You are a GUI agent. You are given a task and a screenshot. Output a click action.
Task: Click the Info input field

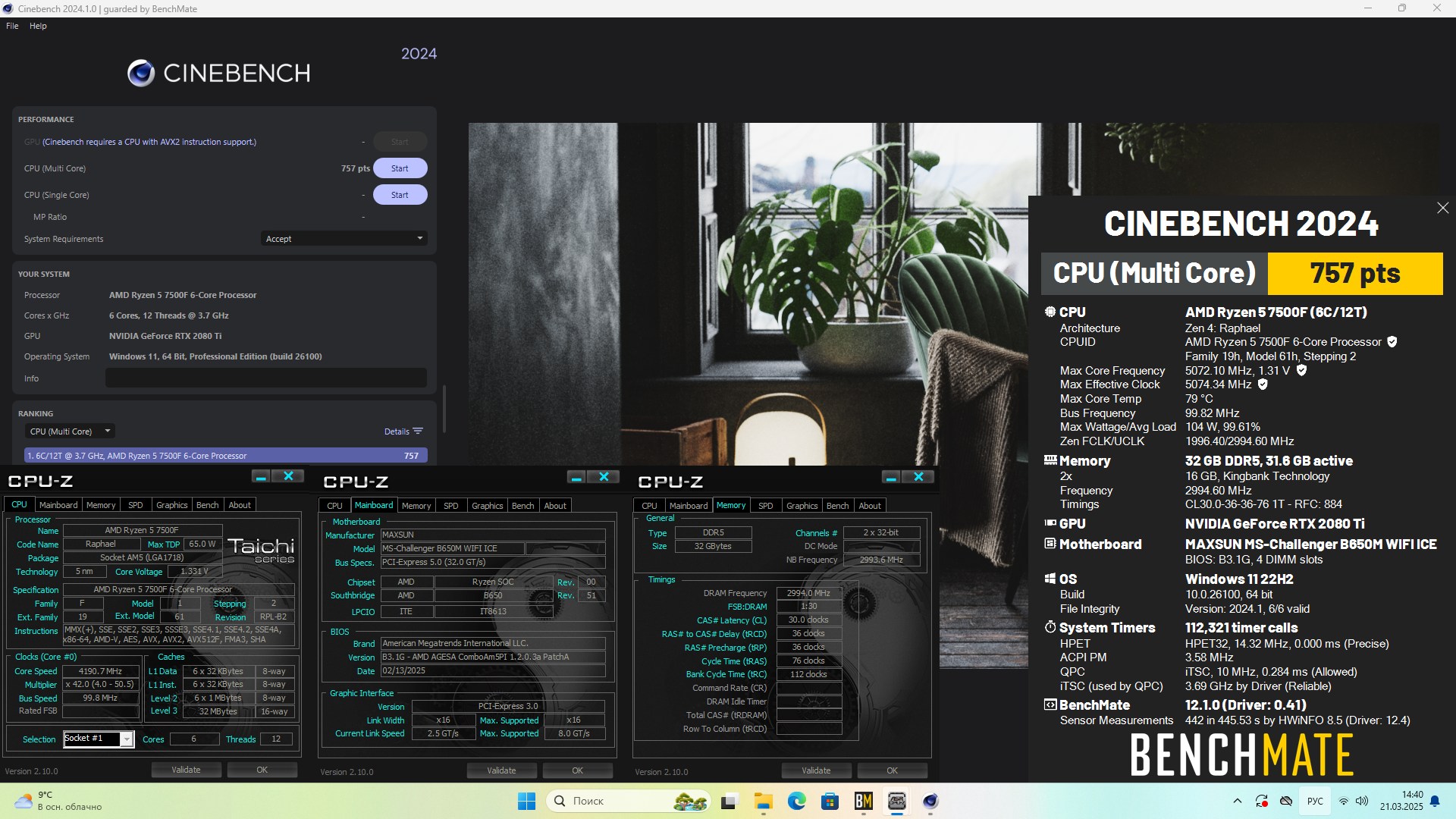click(265, 378)
